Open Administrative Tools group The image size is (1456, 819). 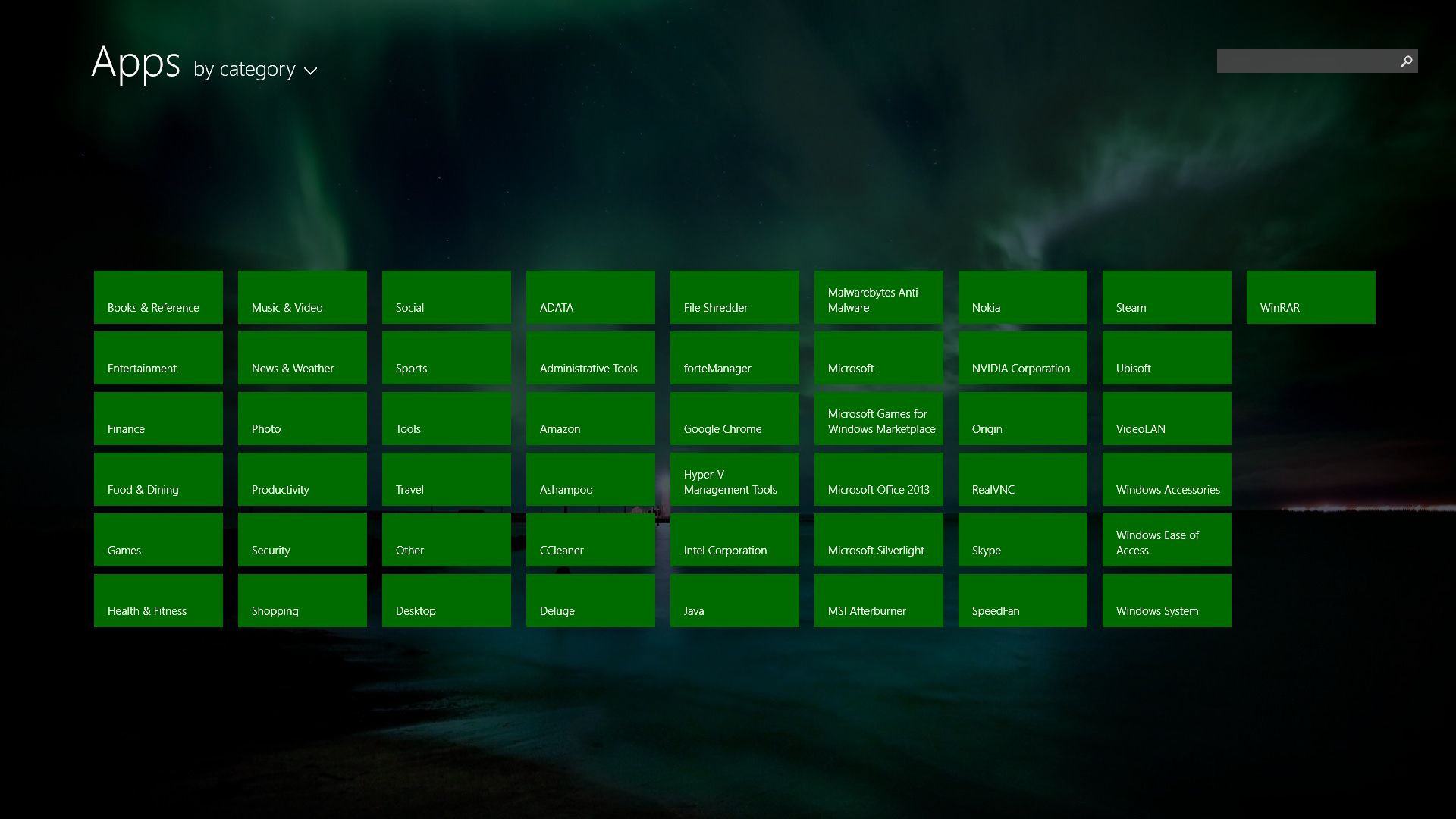tap(591, 358)
